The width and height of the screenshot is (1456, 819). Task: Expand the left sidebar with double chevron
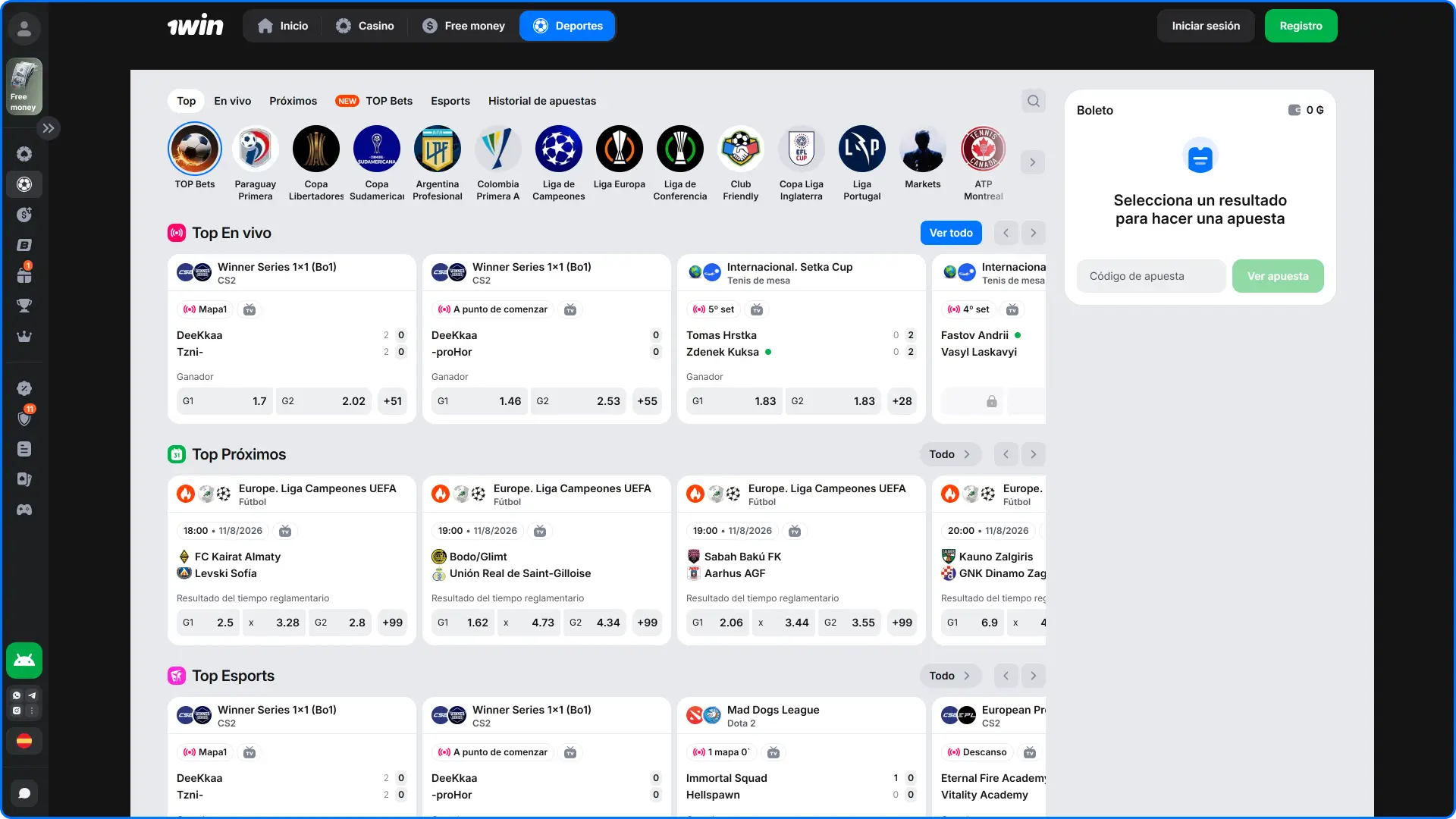point(49,128)
